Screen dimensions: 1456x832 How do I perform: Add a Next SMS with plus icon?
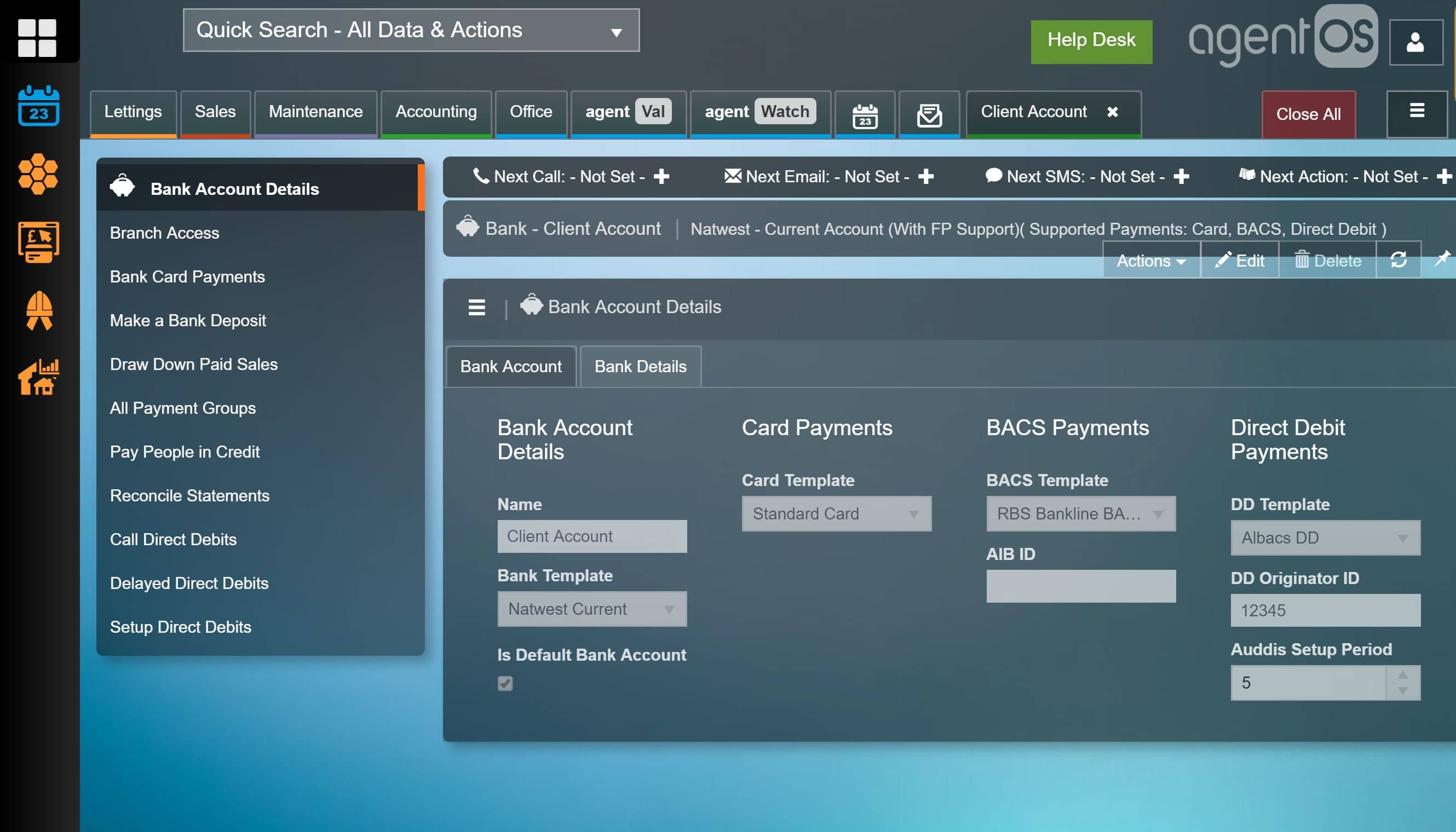coord(1181,177)
